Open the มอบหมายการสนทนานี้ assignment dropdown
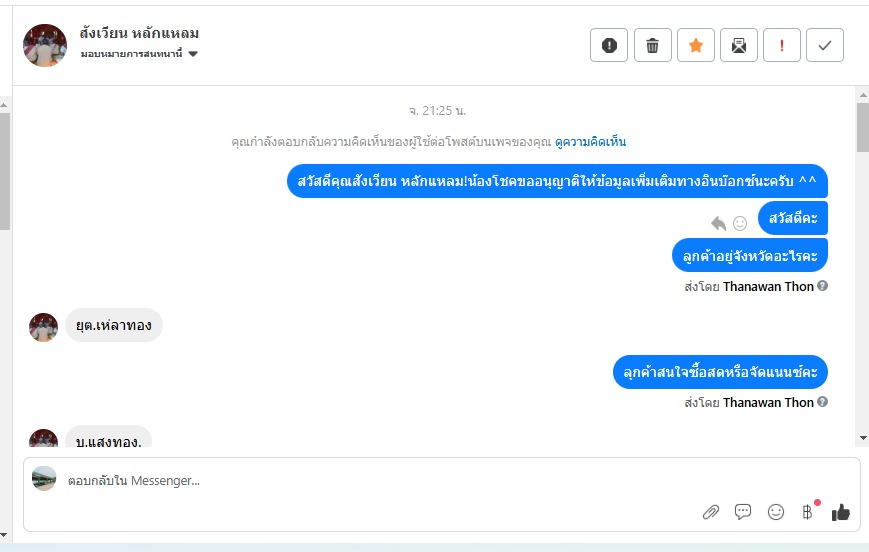 139,54
